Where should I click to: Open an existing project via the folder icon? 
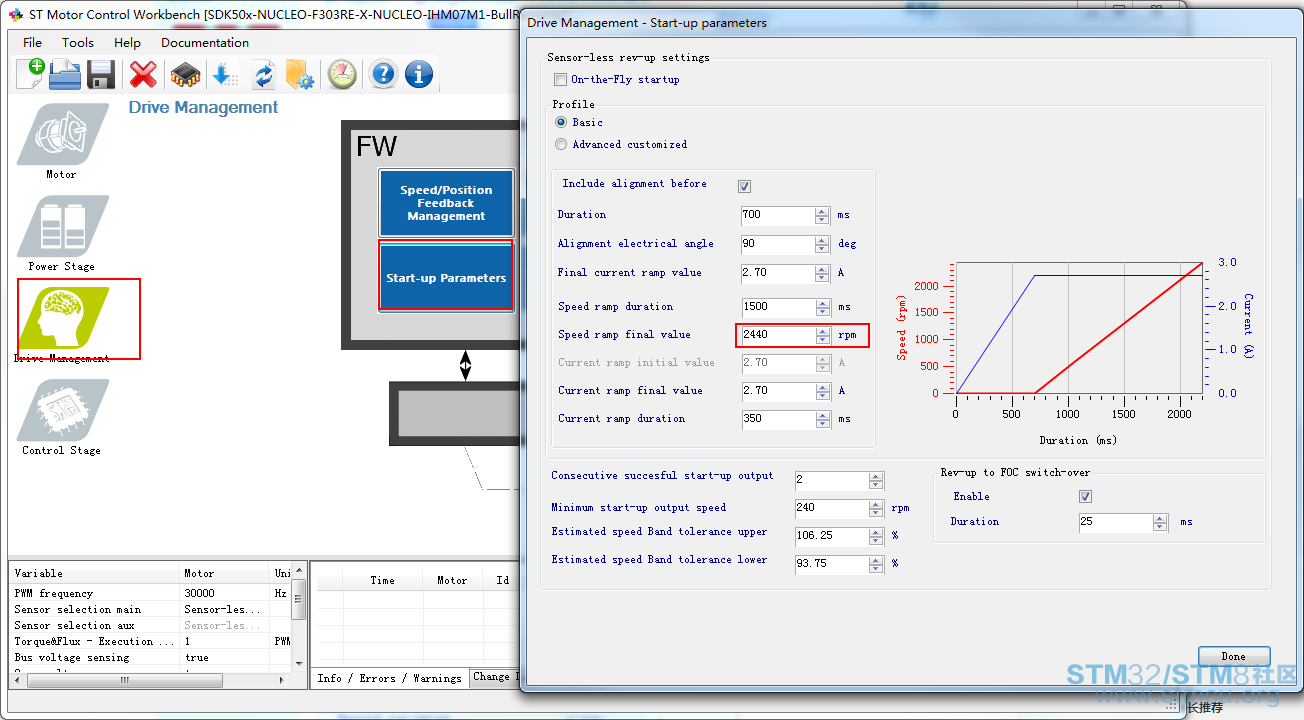65,74
